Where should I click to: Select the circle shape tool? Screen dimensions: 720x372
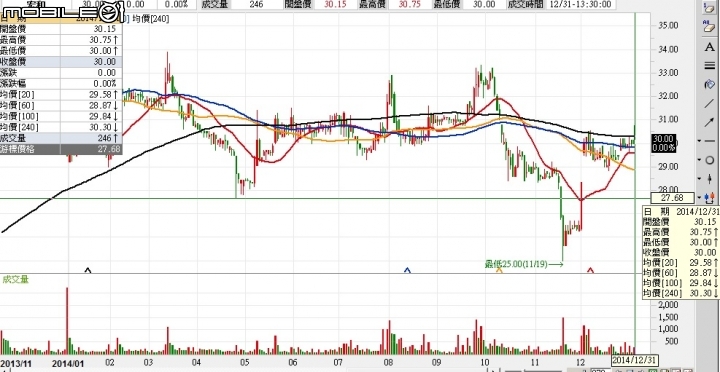pos(710,160)
